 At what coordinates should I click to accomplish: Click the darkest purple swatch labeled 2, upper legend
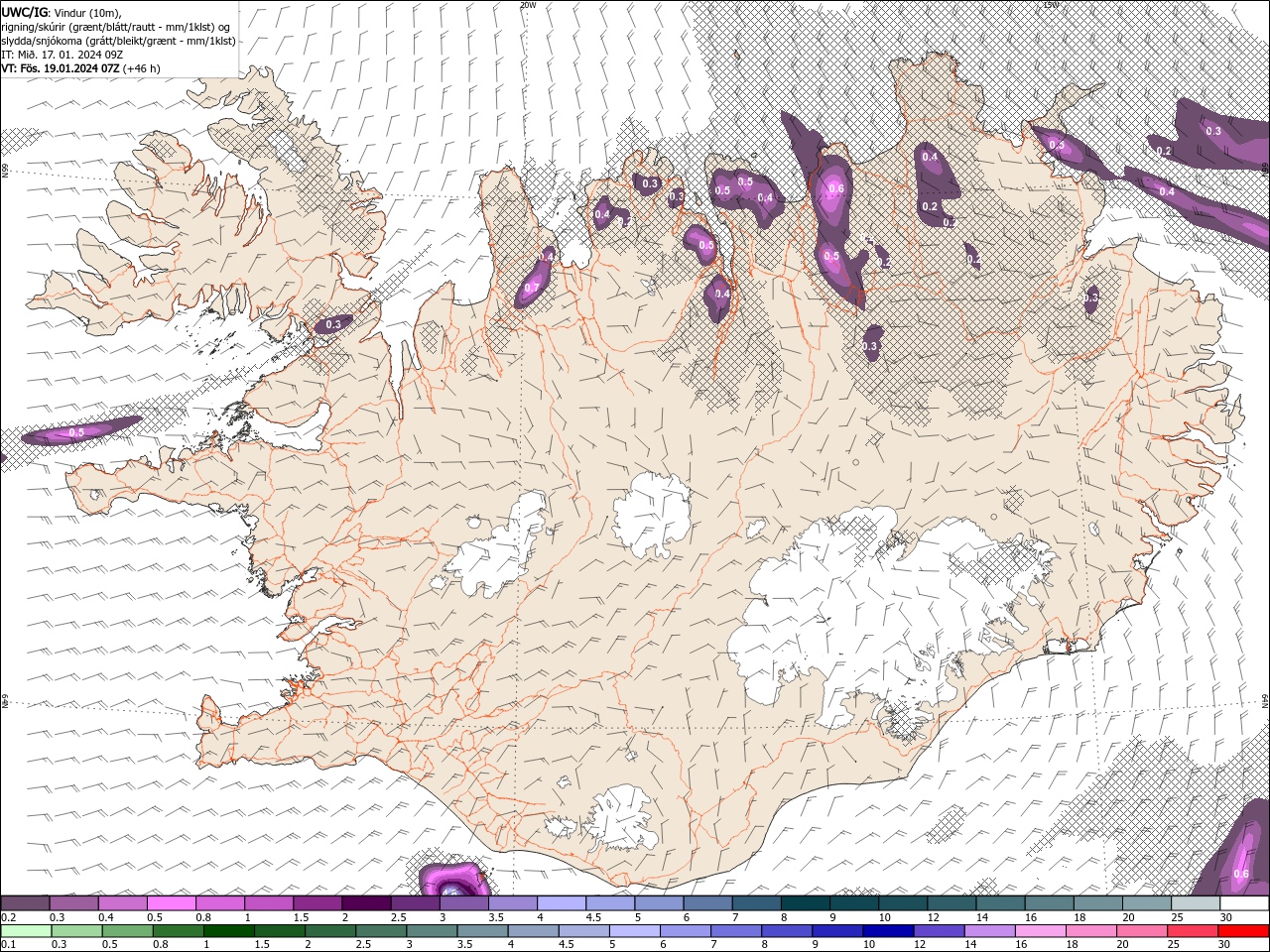point(365,903)
